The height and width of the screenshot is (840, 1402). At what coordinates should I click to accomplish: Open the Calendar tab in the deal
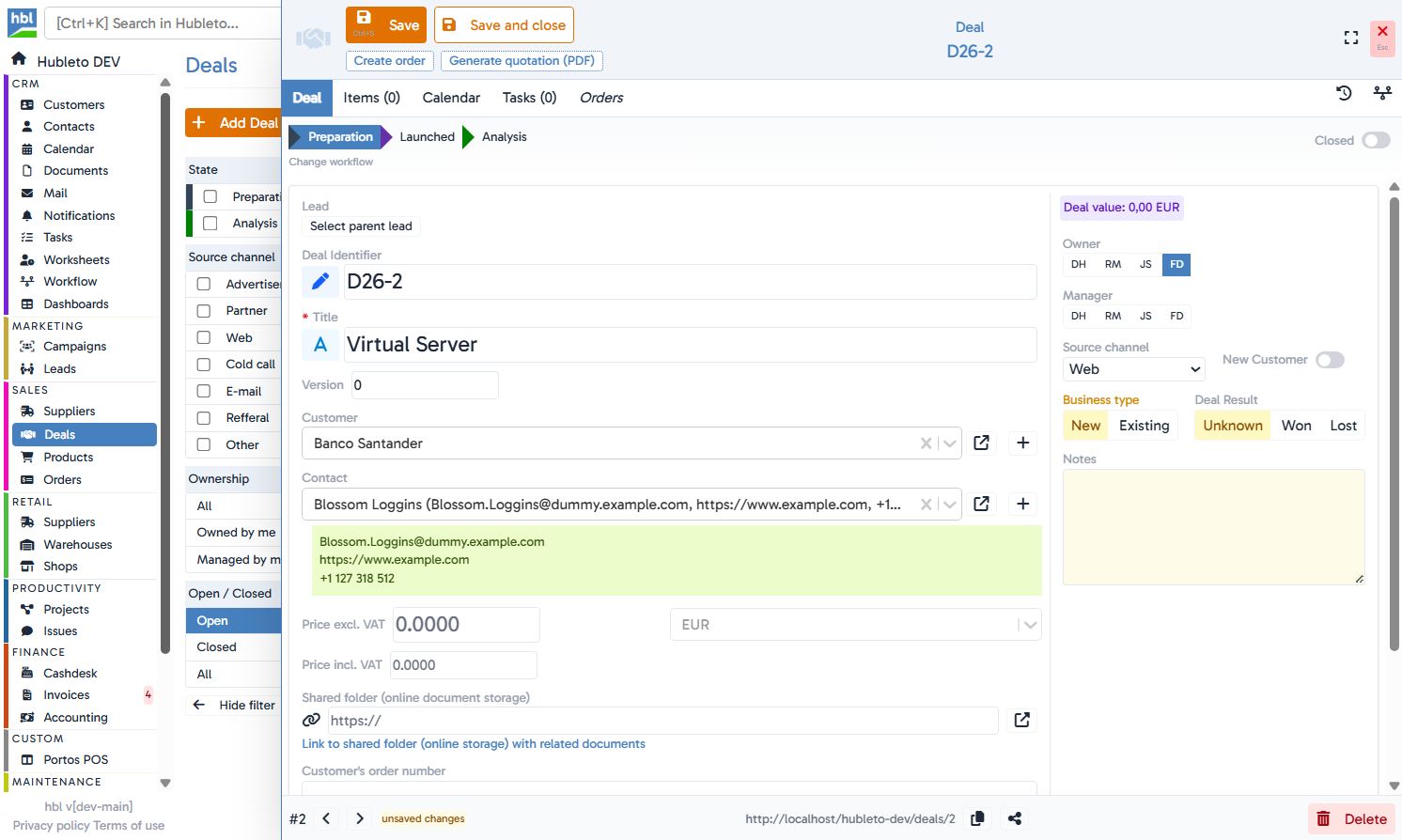[x=451, y=98]
